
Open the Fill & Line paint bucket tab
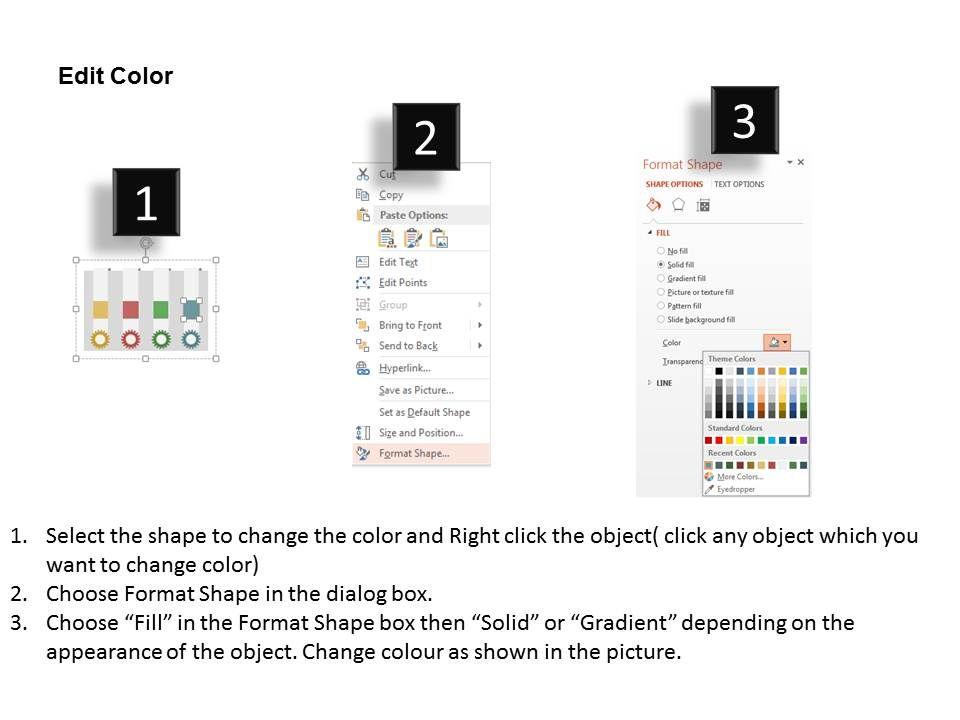pos(653,205)
